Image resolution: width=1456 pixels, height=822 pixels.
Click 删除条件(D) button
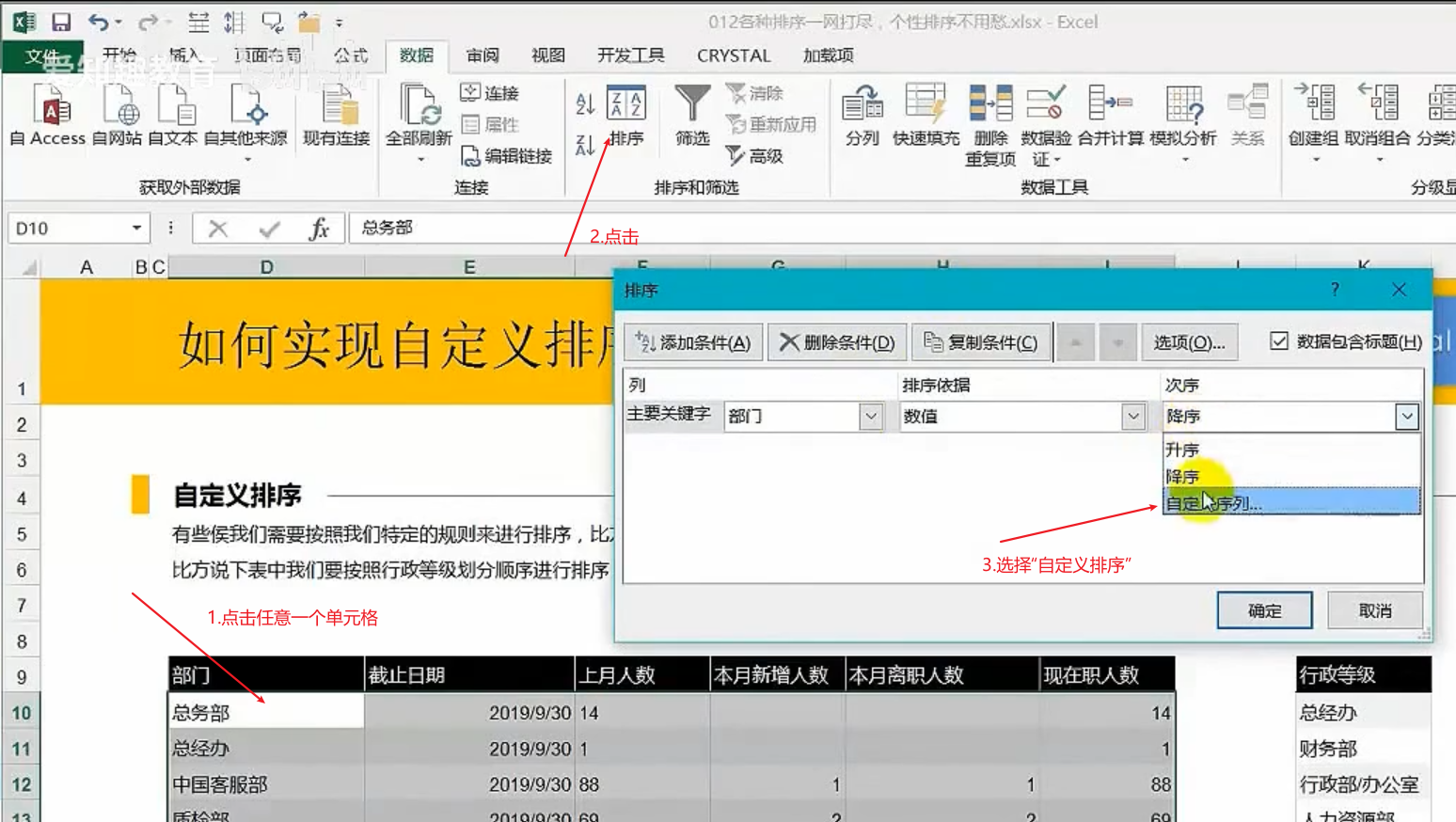(x=837, y=341)
